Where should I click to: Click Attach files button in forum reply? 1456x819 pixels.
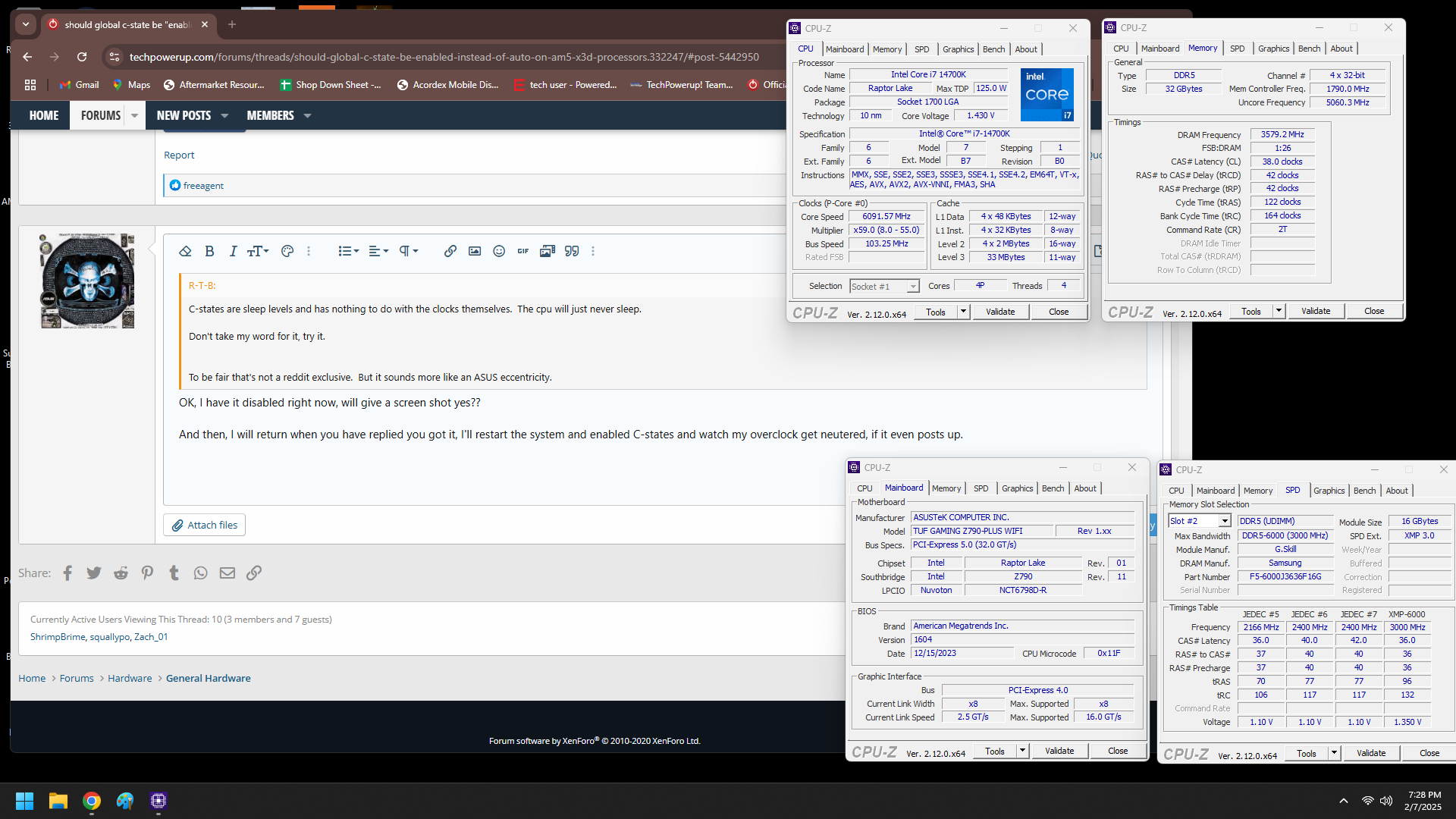(x=206, y=525)
